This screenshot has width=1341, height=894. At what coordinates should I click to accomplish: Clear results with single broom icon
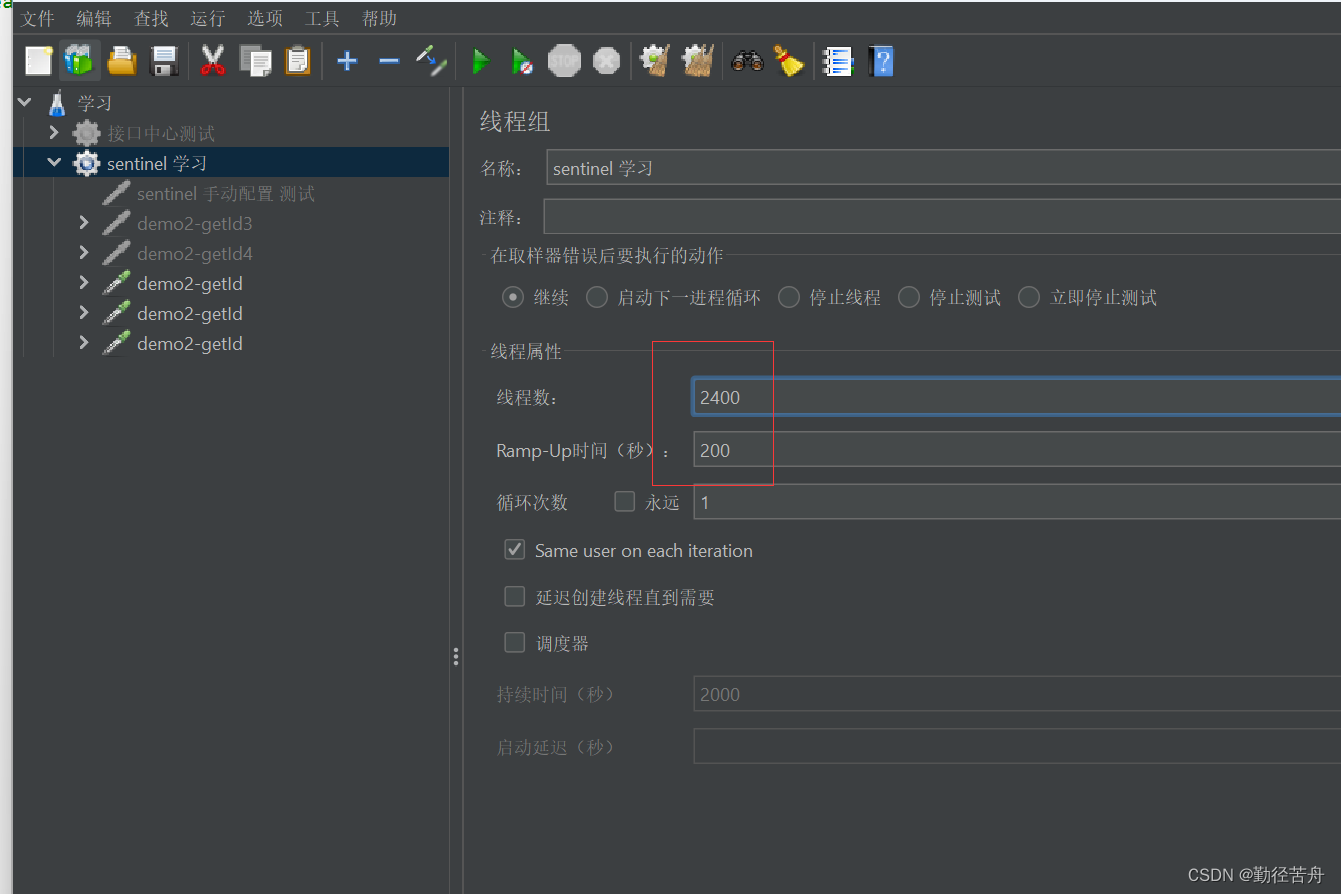point(654,61)
